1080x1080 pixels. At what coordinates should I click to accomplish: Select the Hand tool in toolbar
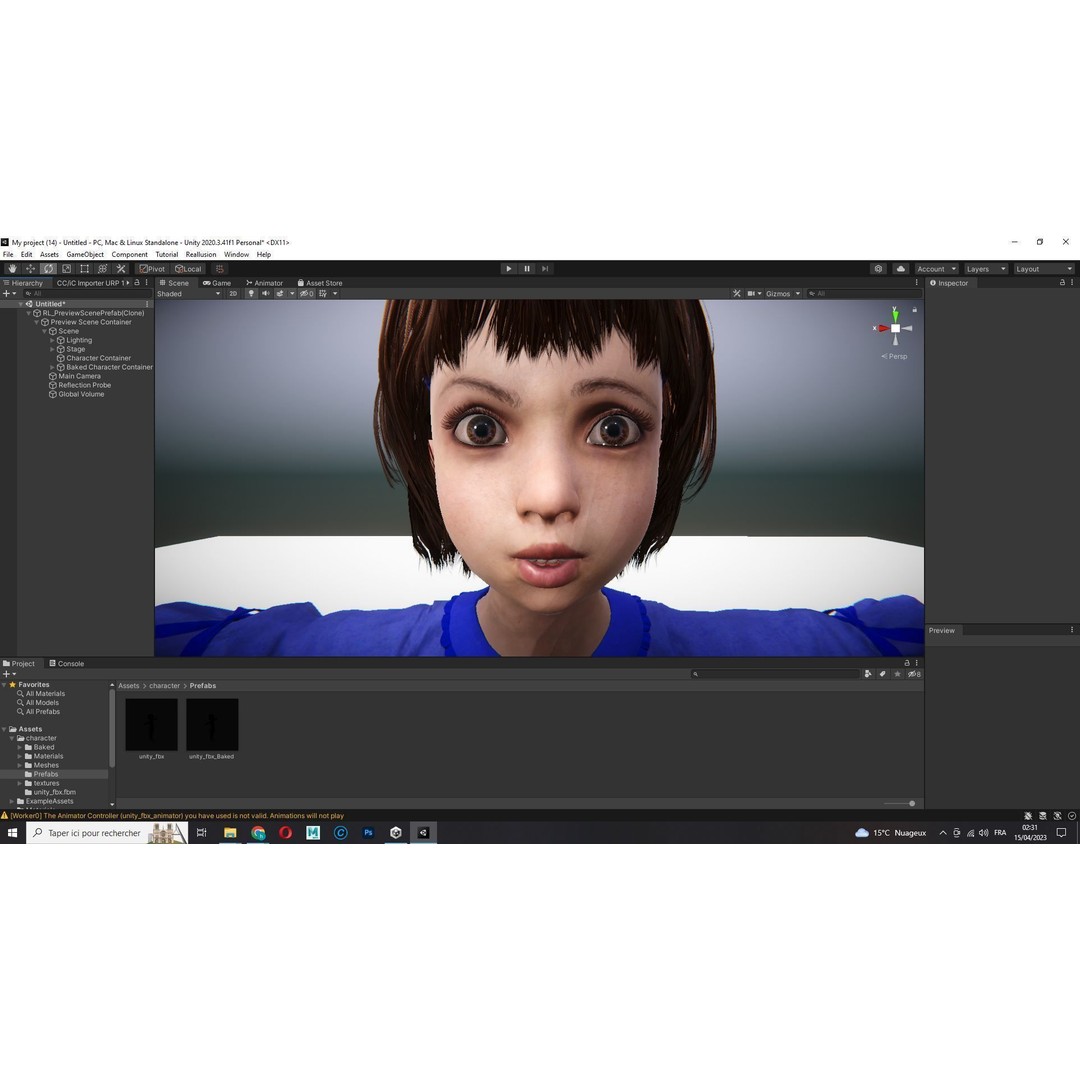point(12,269)
